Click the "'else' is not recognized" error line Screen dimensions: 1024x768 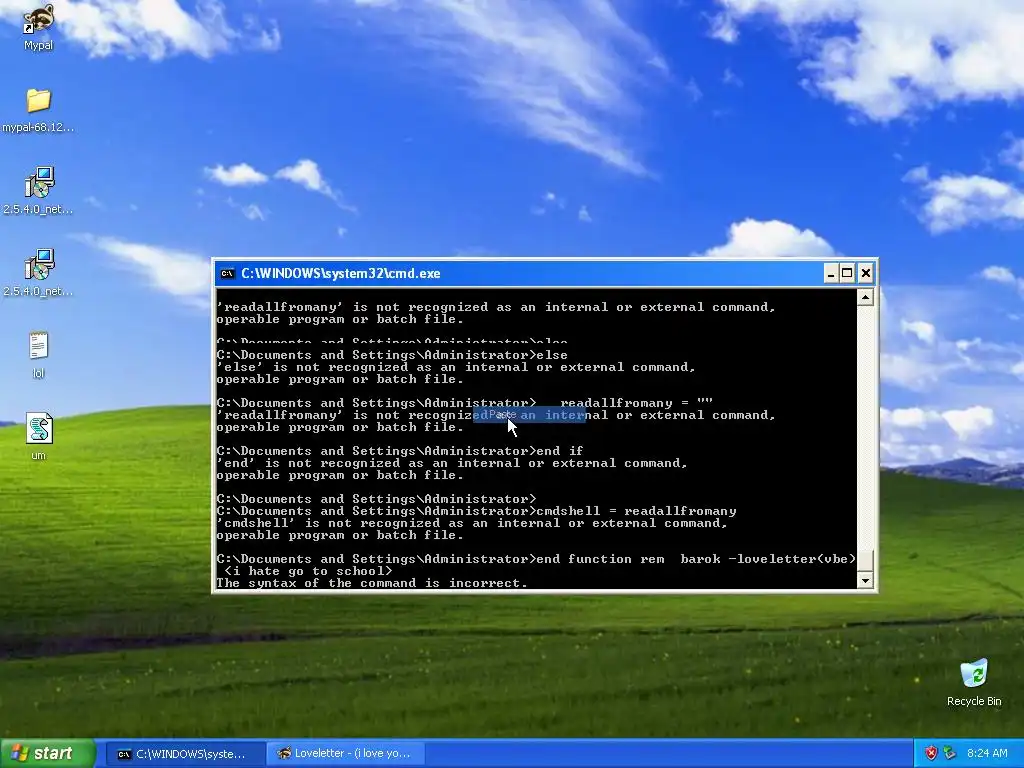(456, 367)
